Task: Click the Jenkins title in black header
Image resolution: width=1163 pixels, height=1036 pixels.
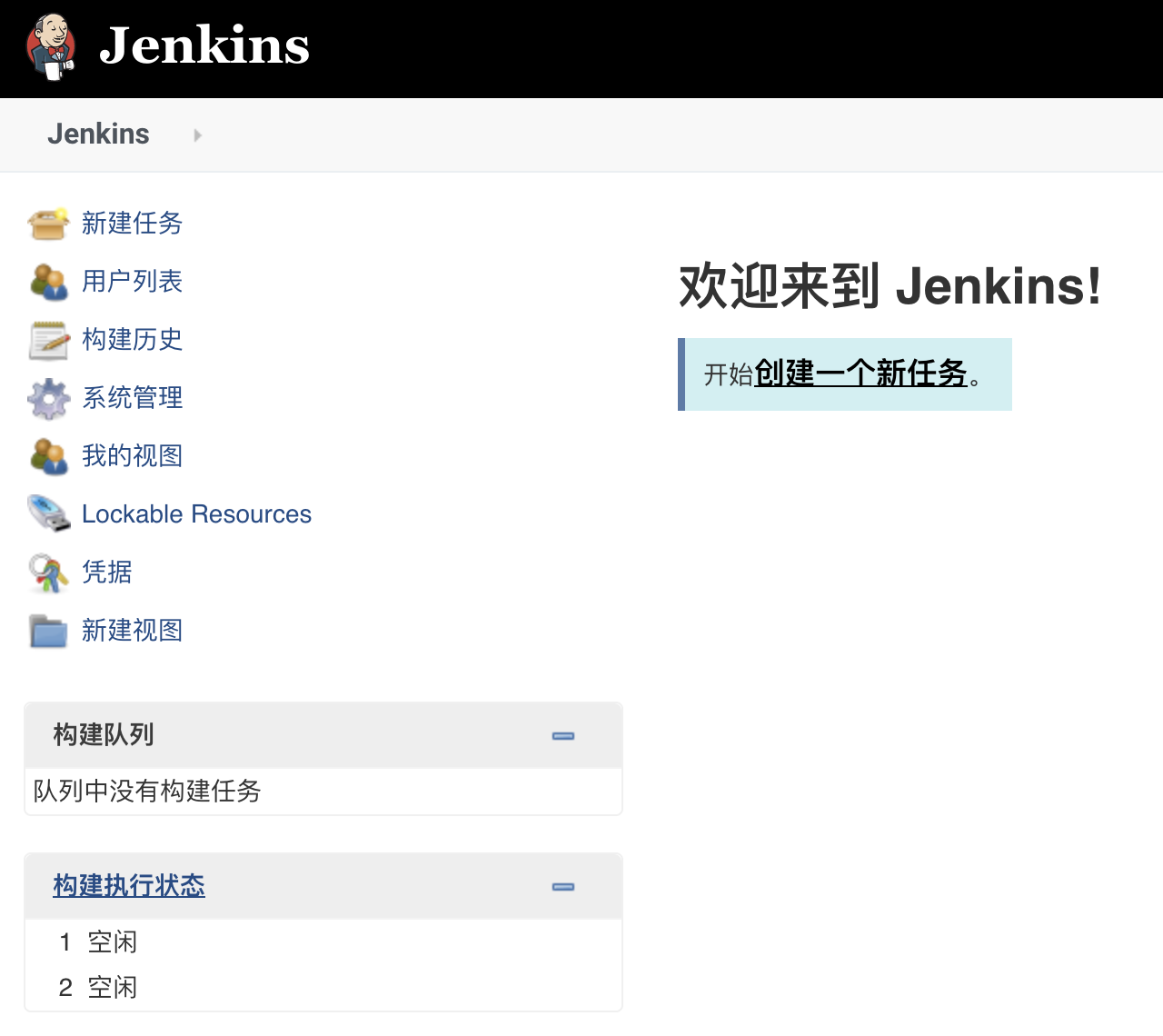Action: point(204,45)
